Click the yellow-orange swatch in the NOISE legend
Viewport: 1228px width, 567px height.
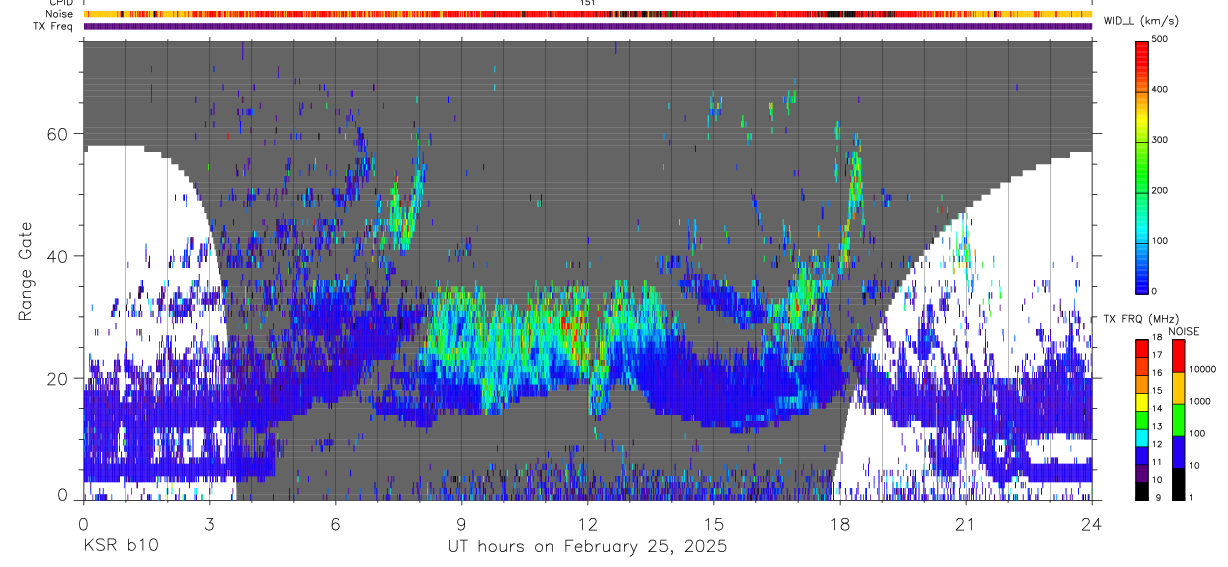[x=1177, y=388]
